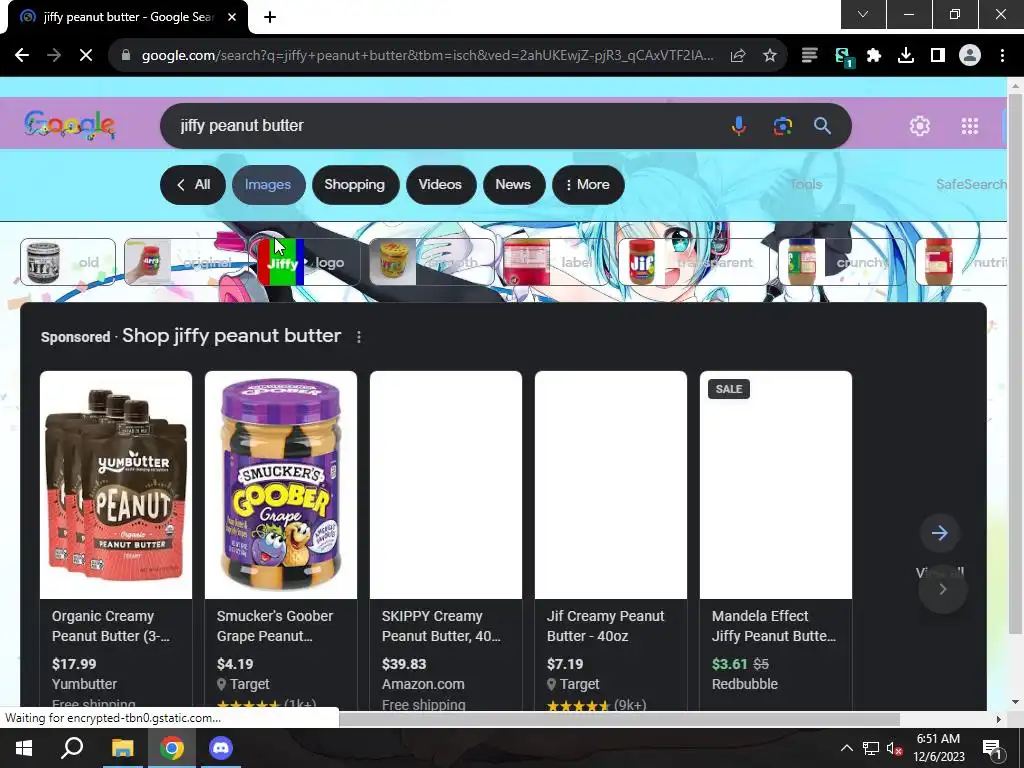
Task: Bookmark this page with the star icon
Action: pyautogui.click(x=770, y=56)
